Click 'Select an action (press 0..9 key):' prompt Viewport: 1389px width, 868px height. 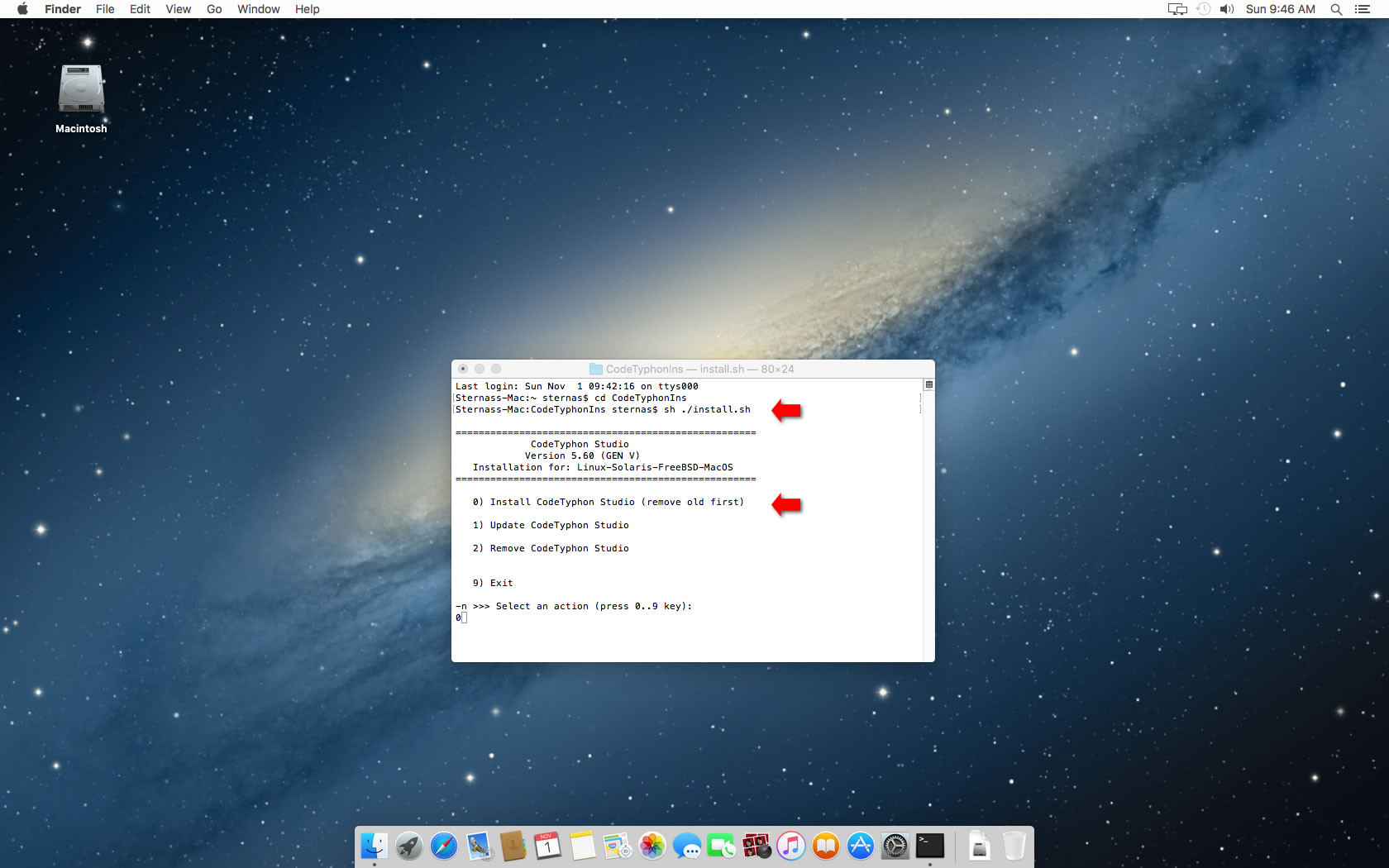point(594,606)
